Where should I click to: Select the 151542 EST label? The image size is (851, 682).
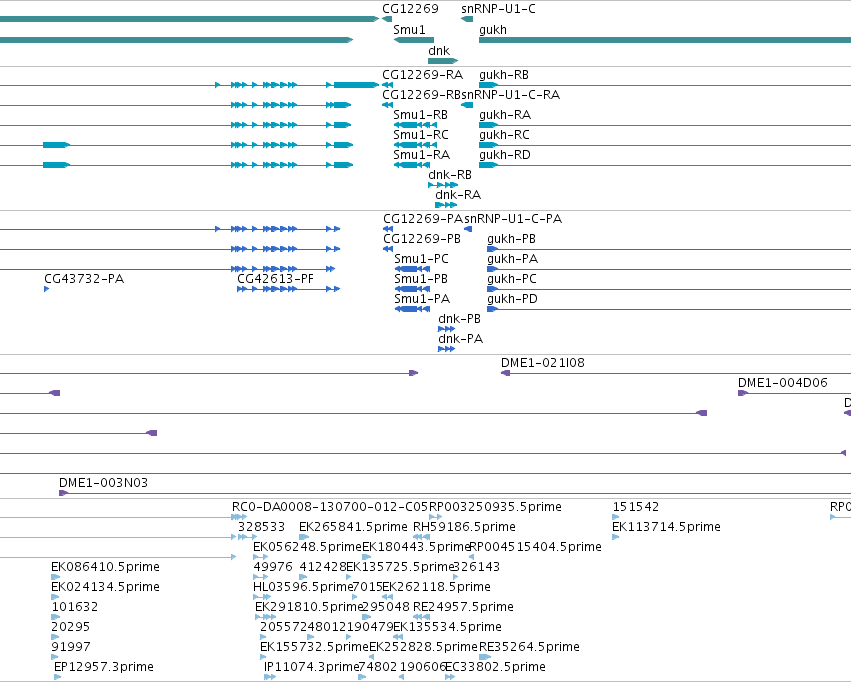(636, 507)
